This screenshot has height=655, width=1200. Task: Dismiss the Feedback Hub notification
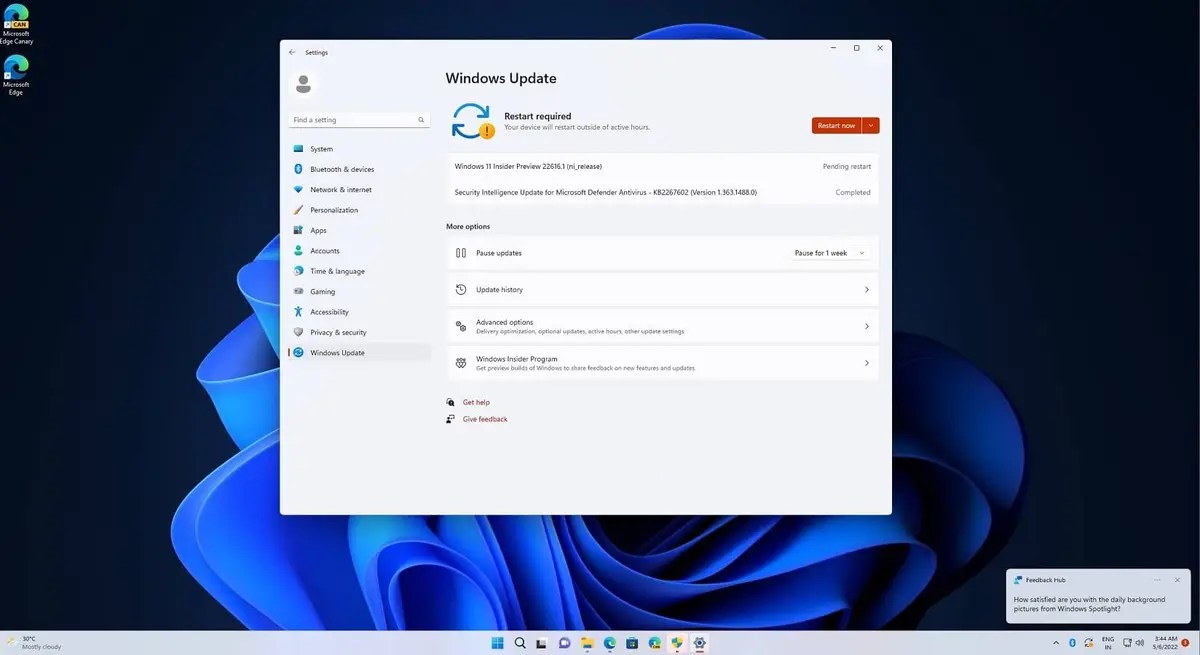(1176, 579)
